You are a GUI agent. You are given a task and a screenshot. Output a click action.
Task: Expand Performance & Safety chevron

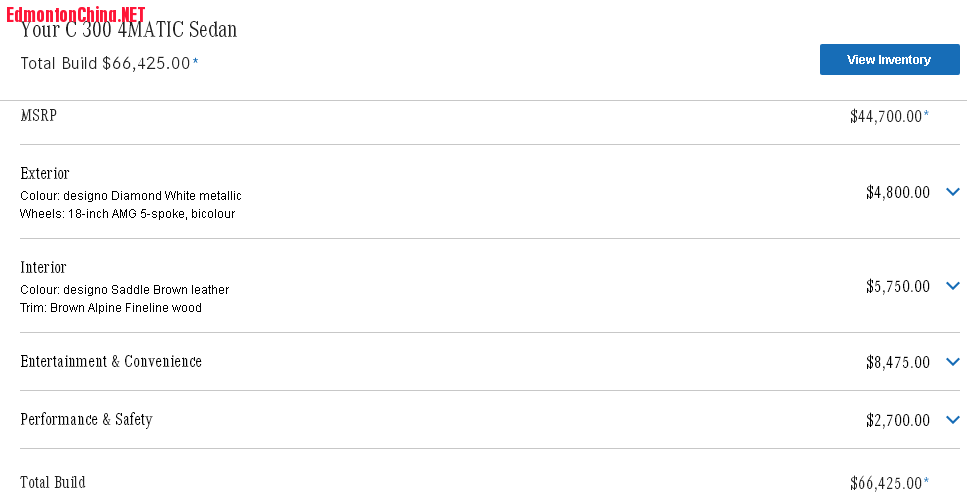pos(953,420)
